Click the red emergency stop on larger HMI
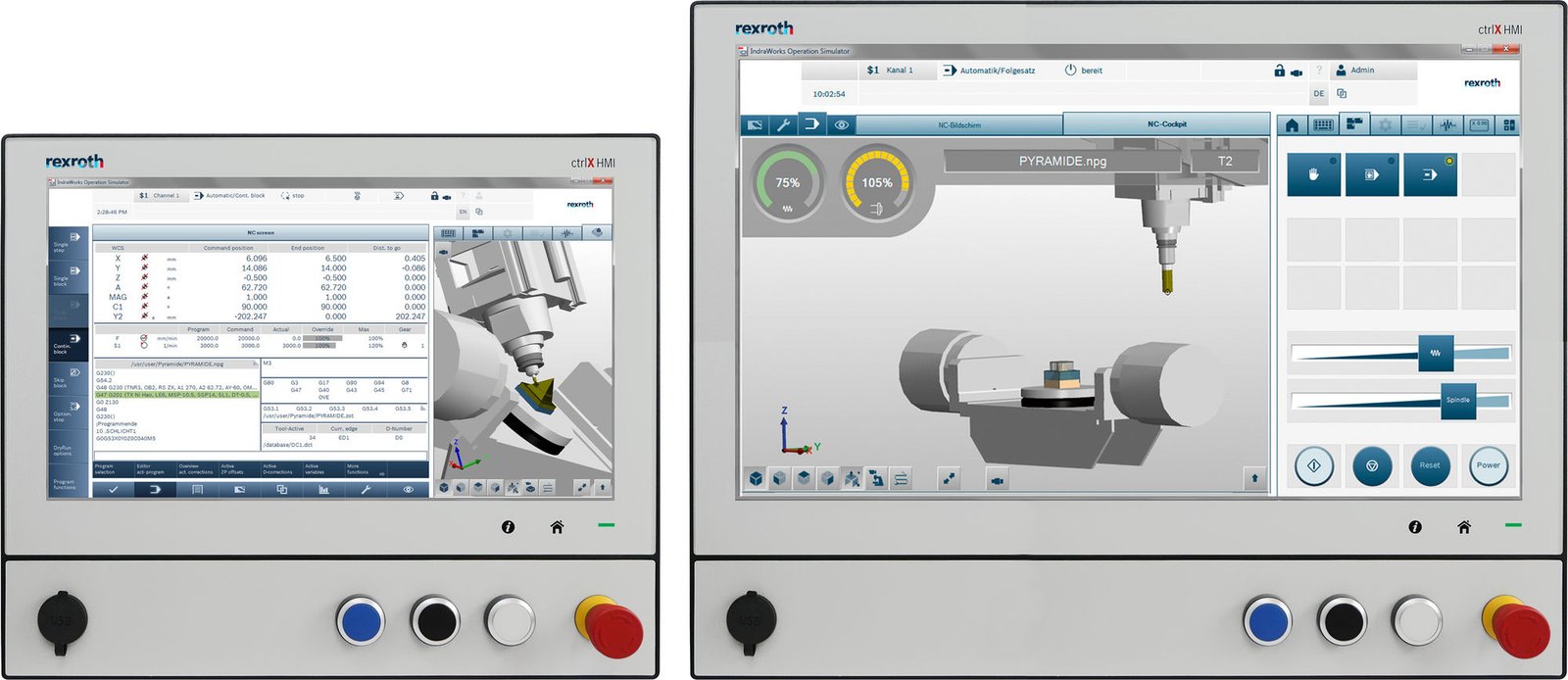The width and height of the screenshot is (1568, 680). pos(1522,628)
